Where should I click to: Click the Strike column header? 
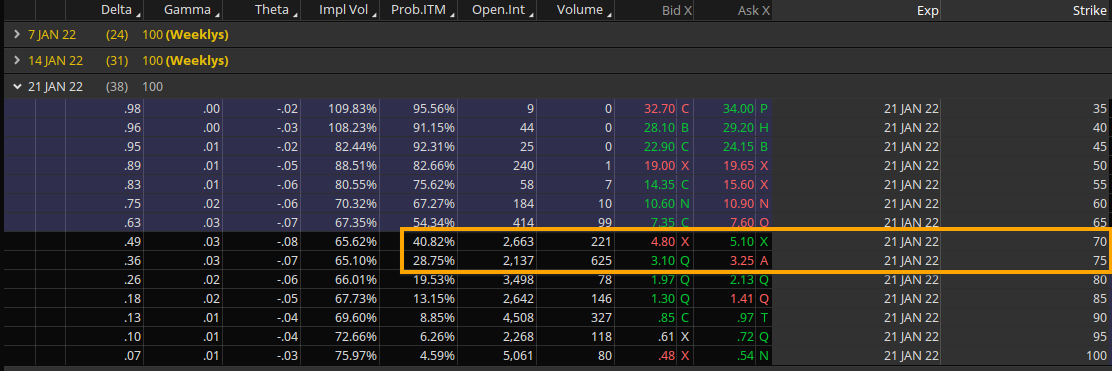click(1089, 10)
